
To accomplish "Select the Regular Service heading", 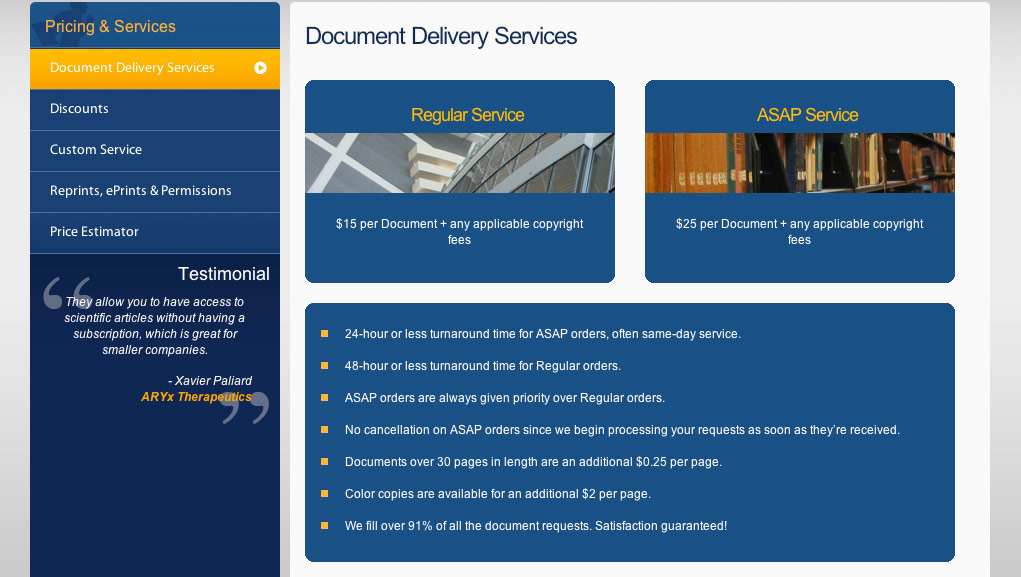I will [x=468, y=115].
